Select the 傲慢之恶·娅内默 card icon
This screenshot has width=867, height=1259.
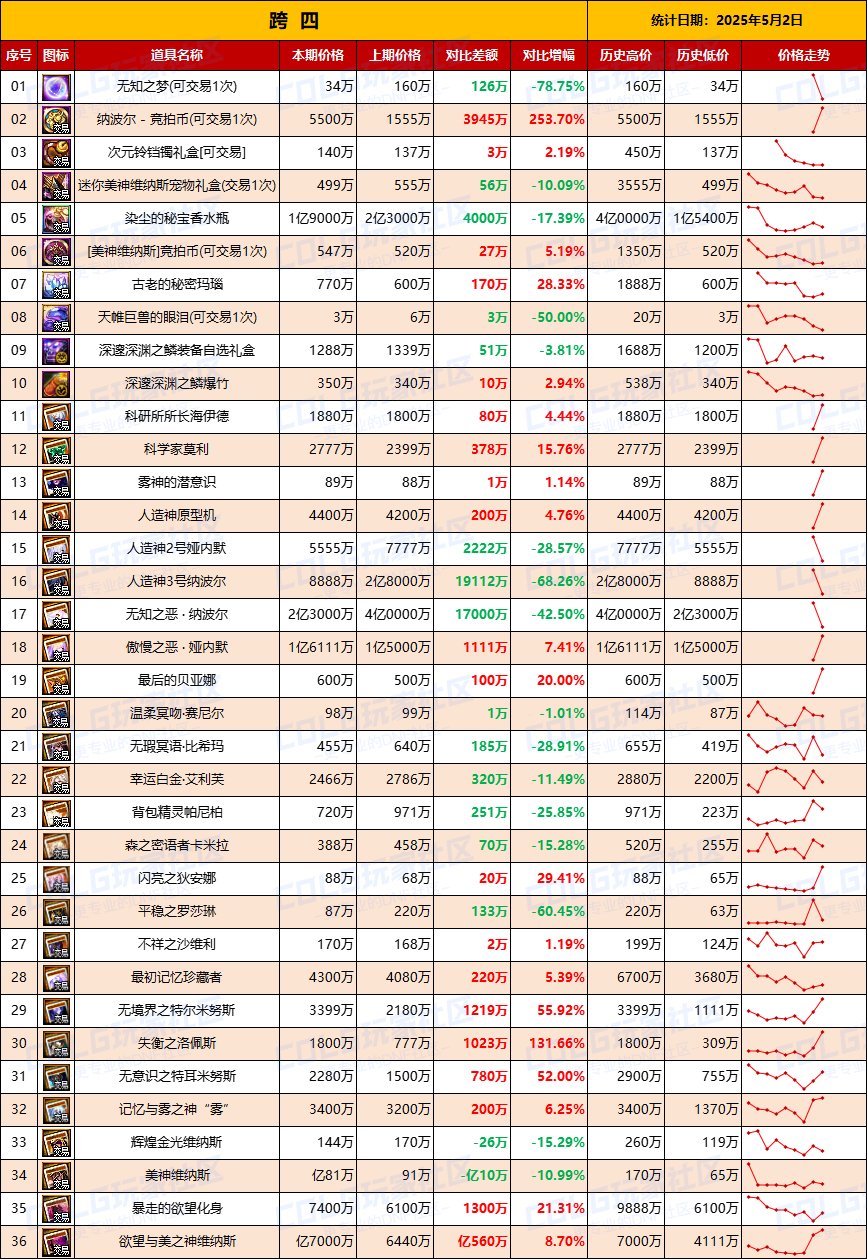click(x=56, y=647)
